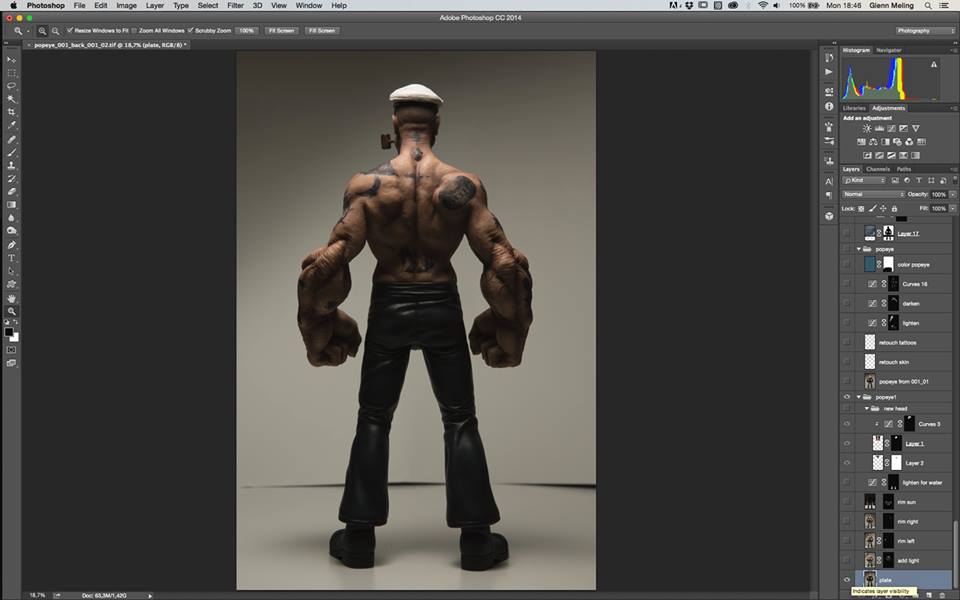The height and width of the screenshot is (600, 960).
Task: Select the Crop tool
Action: point(12,112)
